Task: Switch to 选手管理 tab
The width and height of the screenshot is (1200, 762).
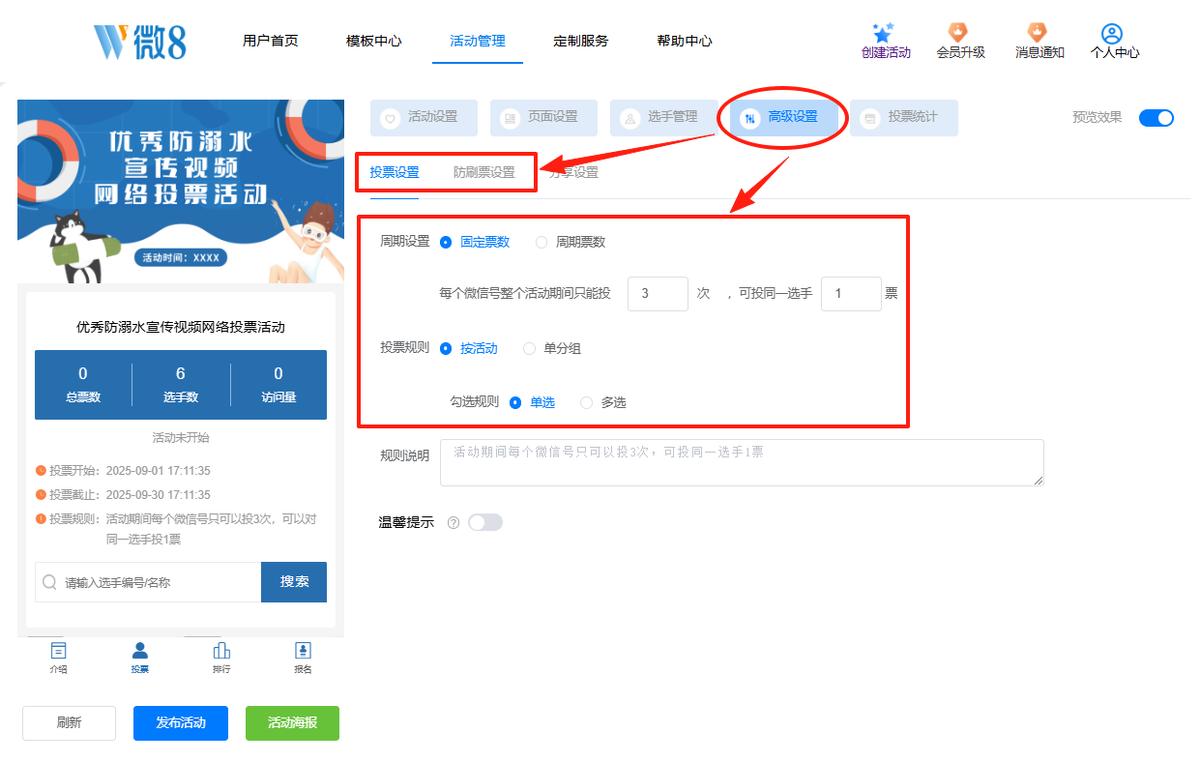Action: [x=664, y=117]
